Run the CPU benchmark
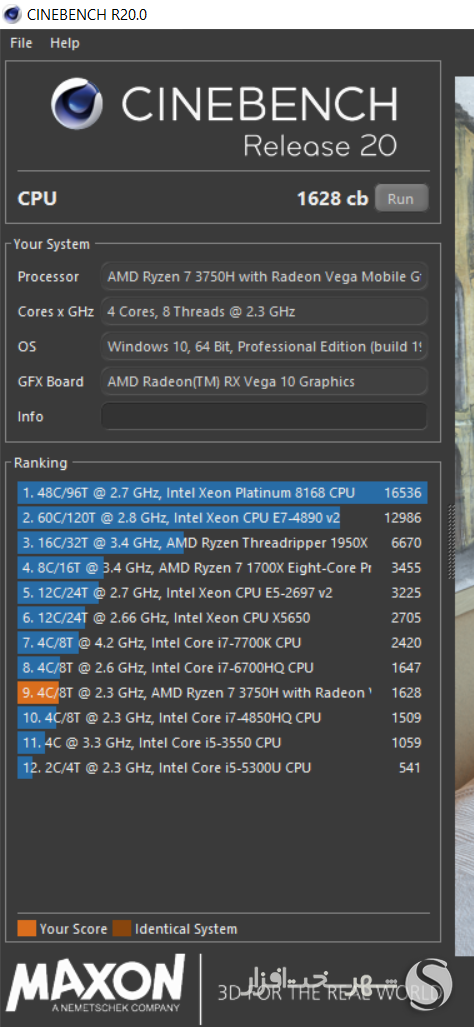 (x=401, y=198)
